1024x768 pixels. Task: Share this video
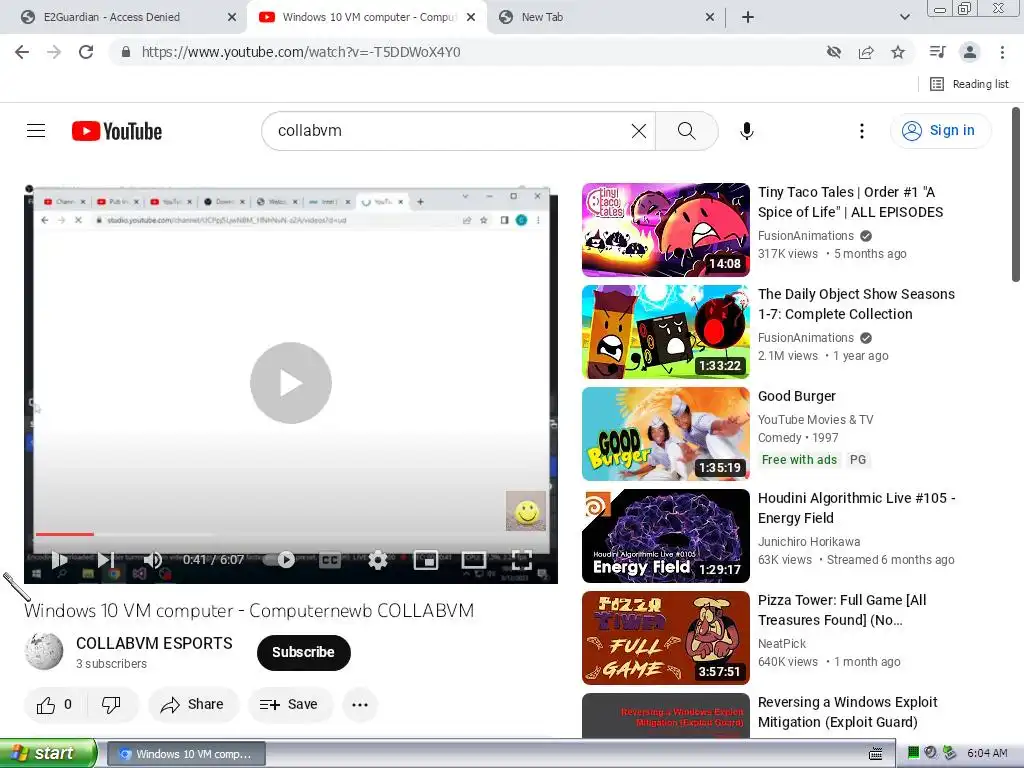(x=193, y=705)
